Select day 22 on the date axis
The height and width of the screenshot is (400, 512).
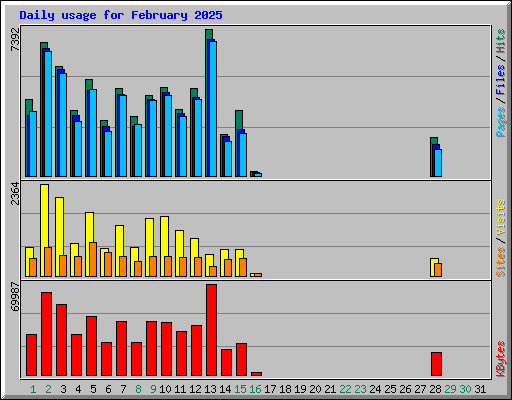[x=345, y=389]
